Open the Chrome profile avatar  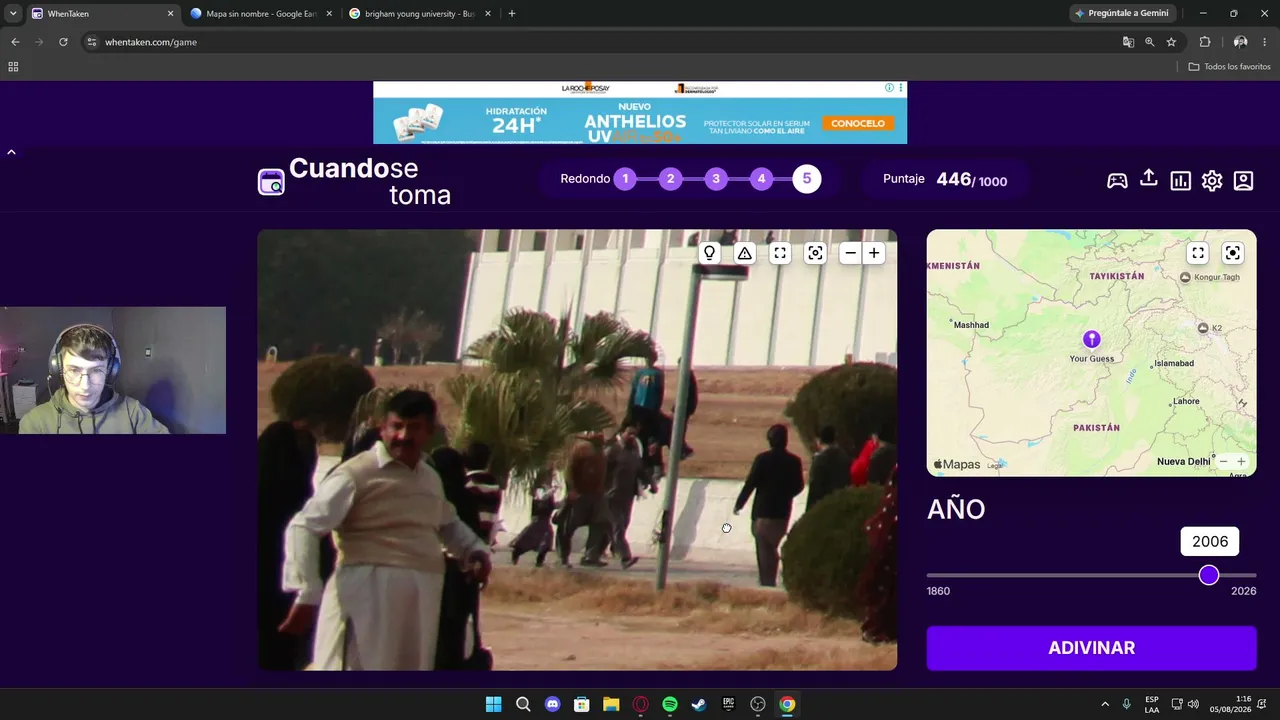point(1240,42)
